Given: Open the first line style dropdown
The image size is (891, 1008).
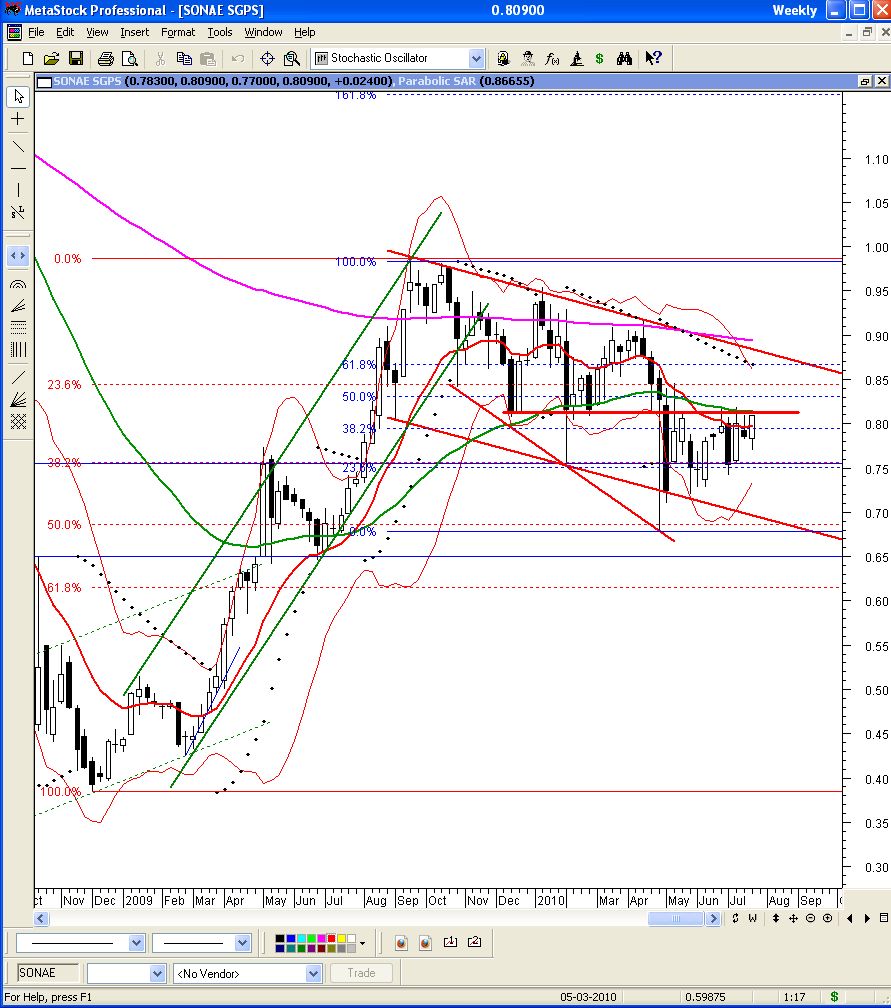Looking at the screenshot, I should (136, 942).
